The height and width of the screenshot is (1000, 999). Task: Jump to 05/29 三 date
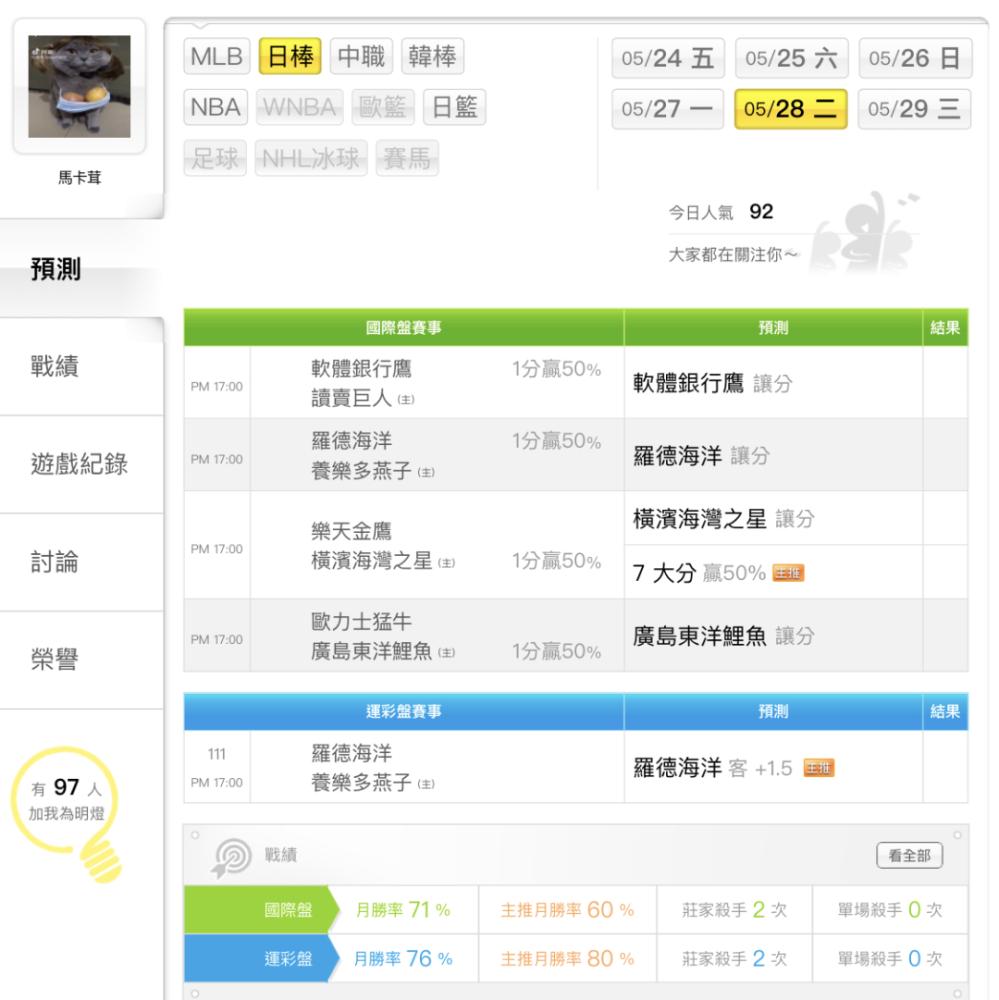tap(914, 109)
